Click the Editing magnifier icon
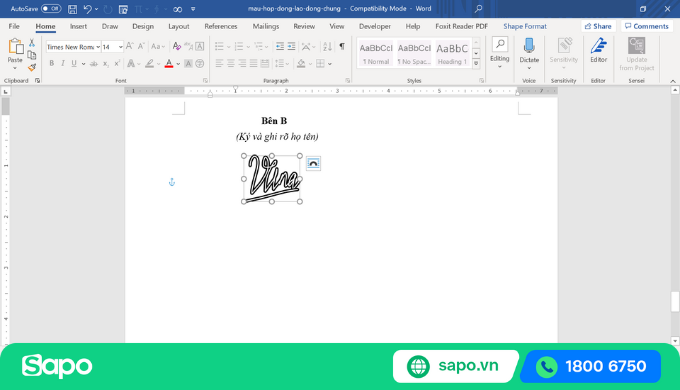Screen dimensions: 680x390 pos(500,44)
